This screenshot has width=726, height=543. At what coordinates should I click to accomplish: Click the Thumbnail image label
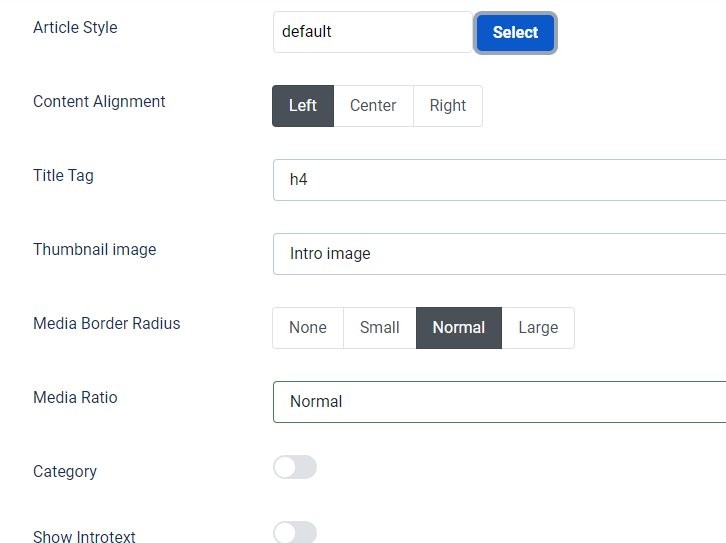pyautogui.click(x=95, y=250)
